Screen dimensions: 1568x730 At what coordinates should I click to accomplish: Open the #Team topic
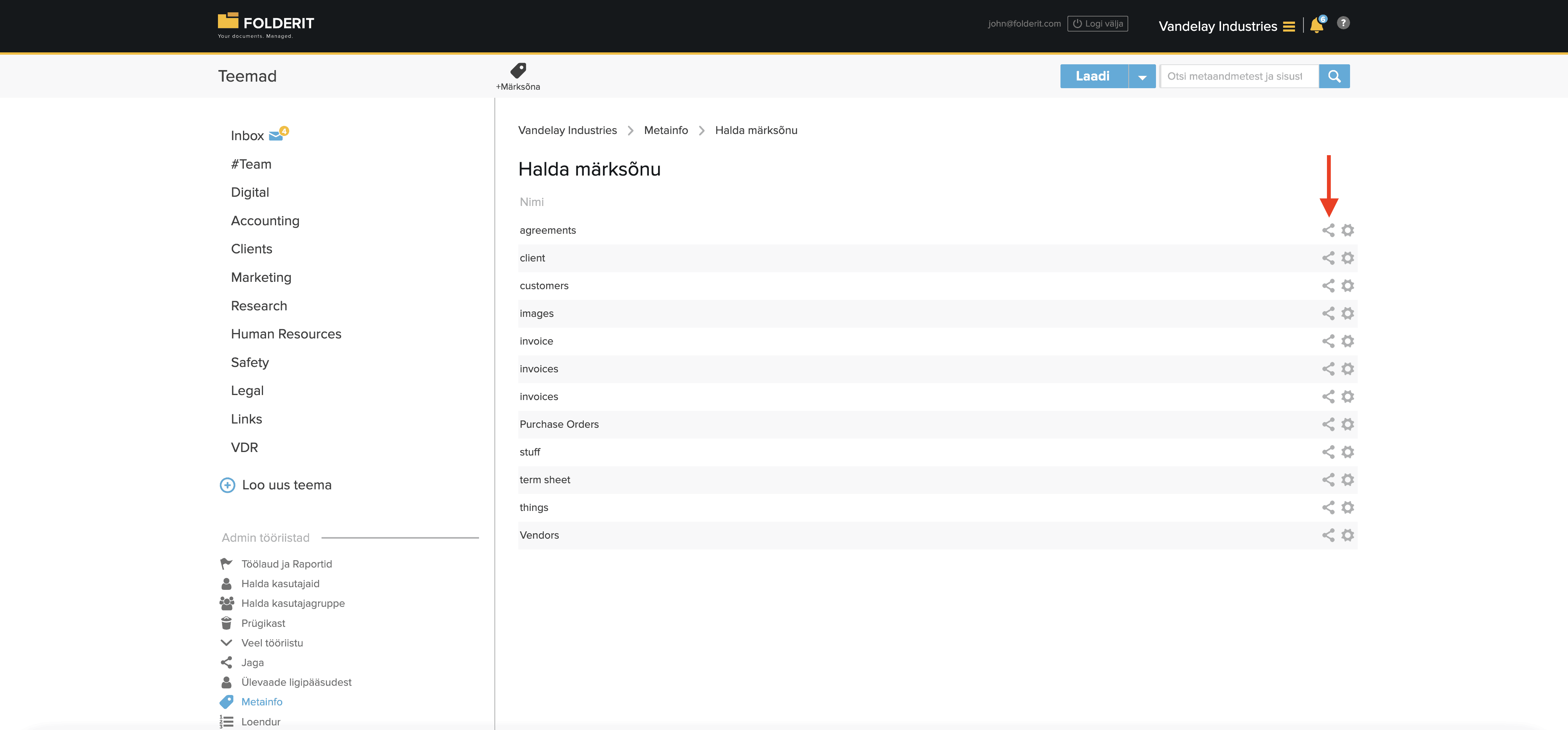[x=251, y=164]
